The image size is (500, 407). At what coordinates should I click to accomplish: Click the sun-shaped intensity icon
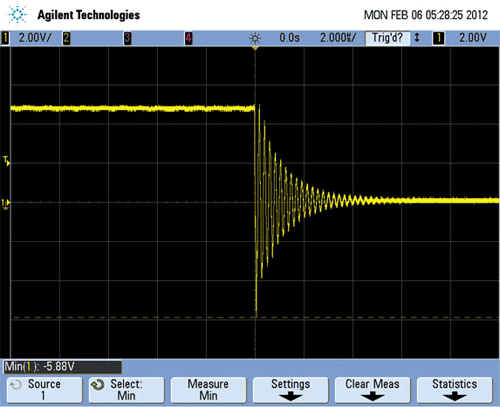[255, 39]
